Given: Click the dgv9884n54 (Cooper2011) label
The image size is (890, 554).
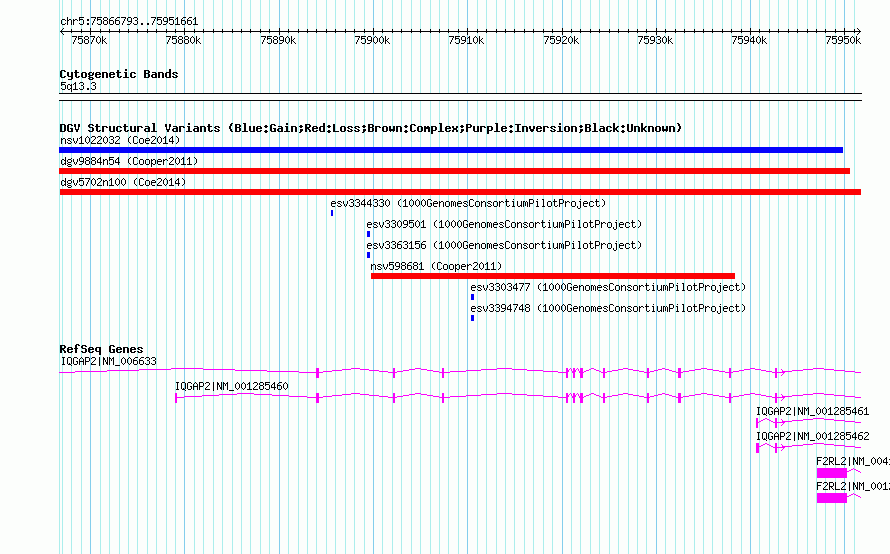Looking at the screenshot, I should point(129,161).
